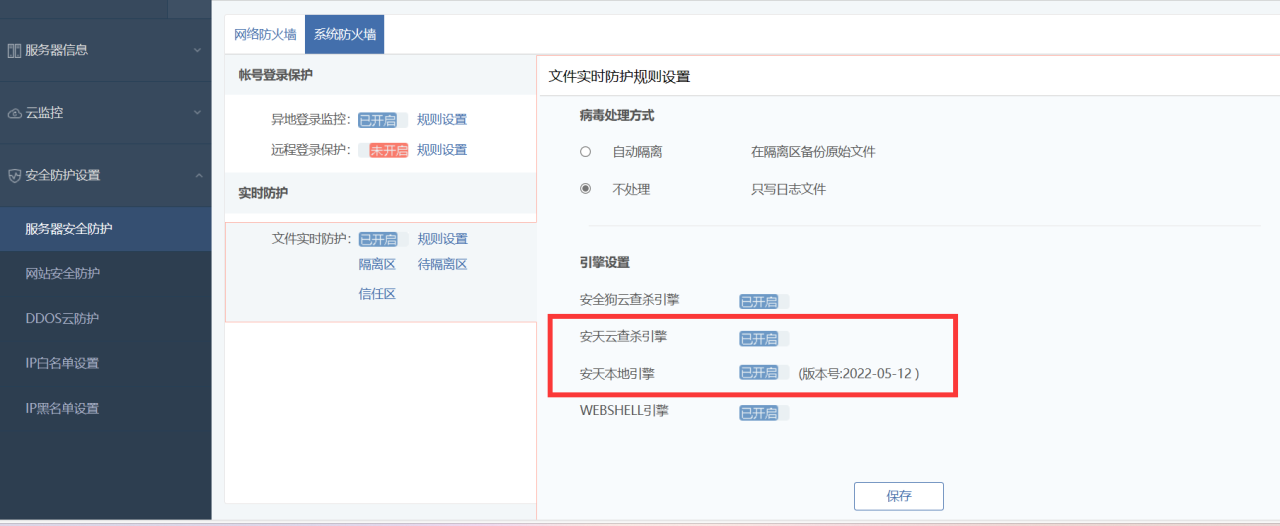
Task: Select the 不处理 radio option
Action: [x=586, y=189]
